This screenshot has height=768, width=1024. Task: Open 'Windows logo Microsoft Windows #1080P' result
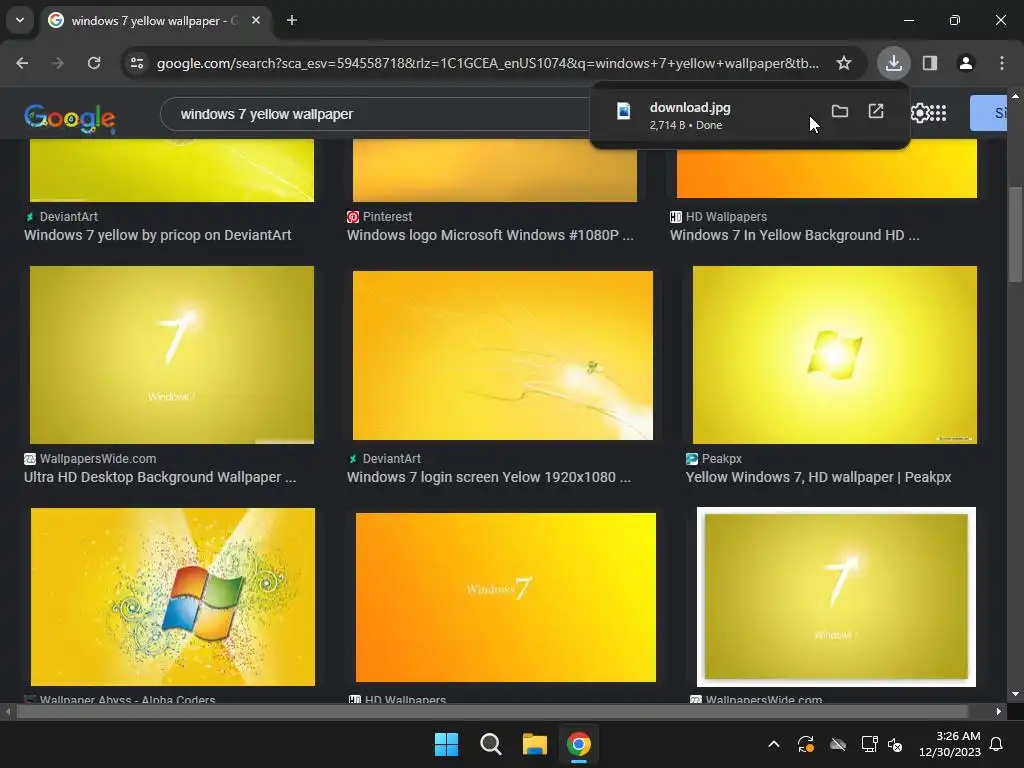coord(490,235)
